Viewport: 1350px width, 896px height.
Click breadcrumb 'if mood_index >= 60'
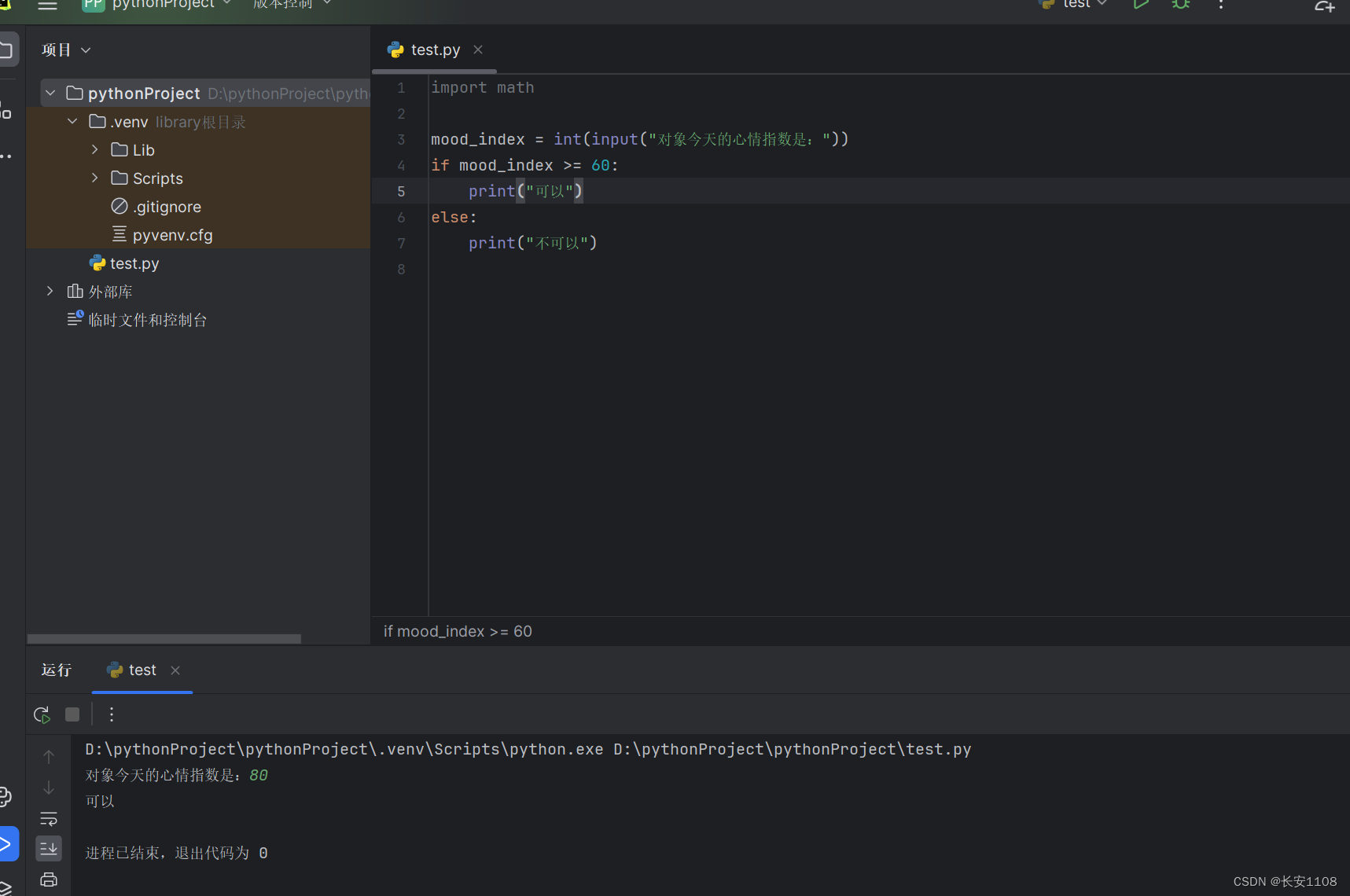[x=458, y=632]
